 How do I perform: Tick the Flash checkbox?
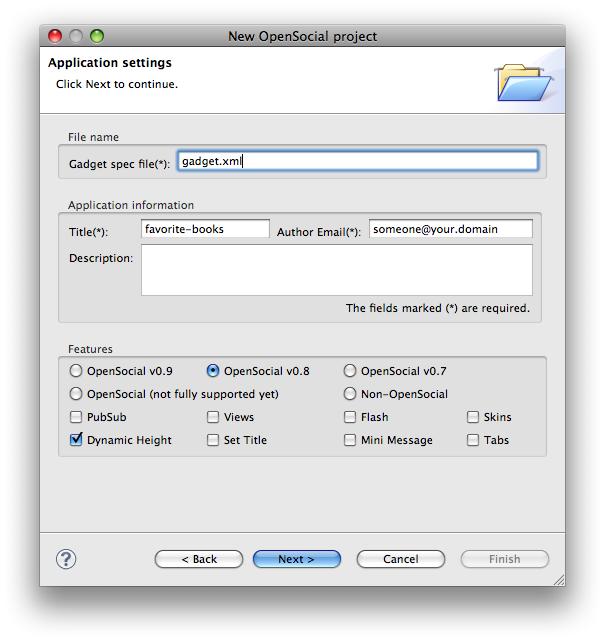coord(350,417)
